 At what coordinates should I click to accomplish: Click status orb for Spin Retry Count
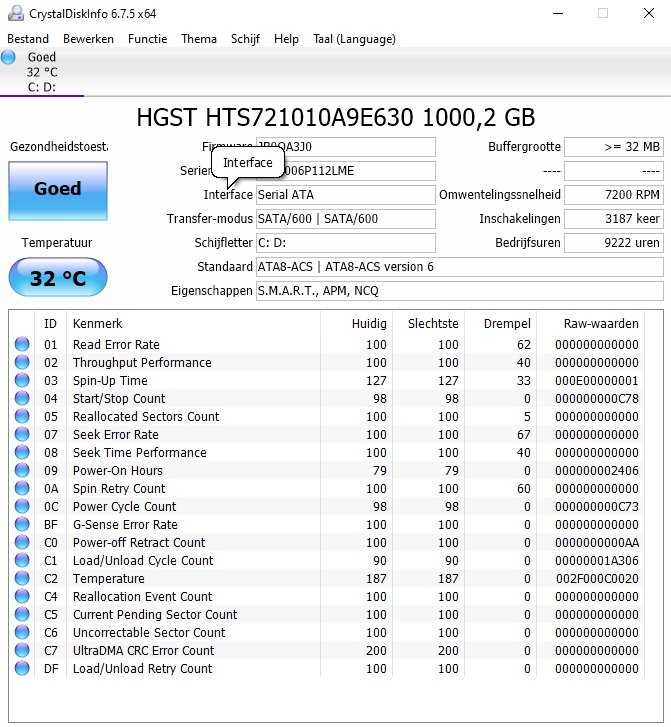click(x=22, y=488)
